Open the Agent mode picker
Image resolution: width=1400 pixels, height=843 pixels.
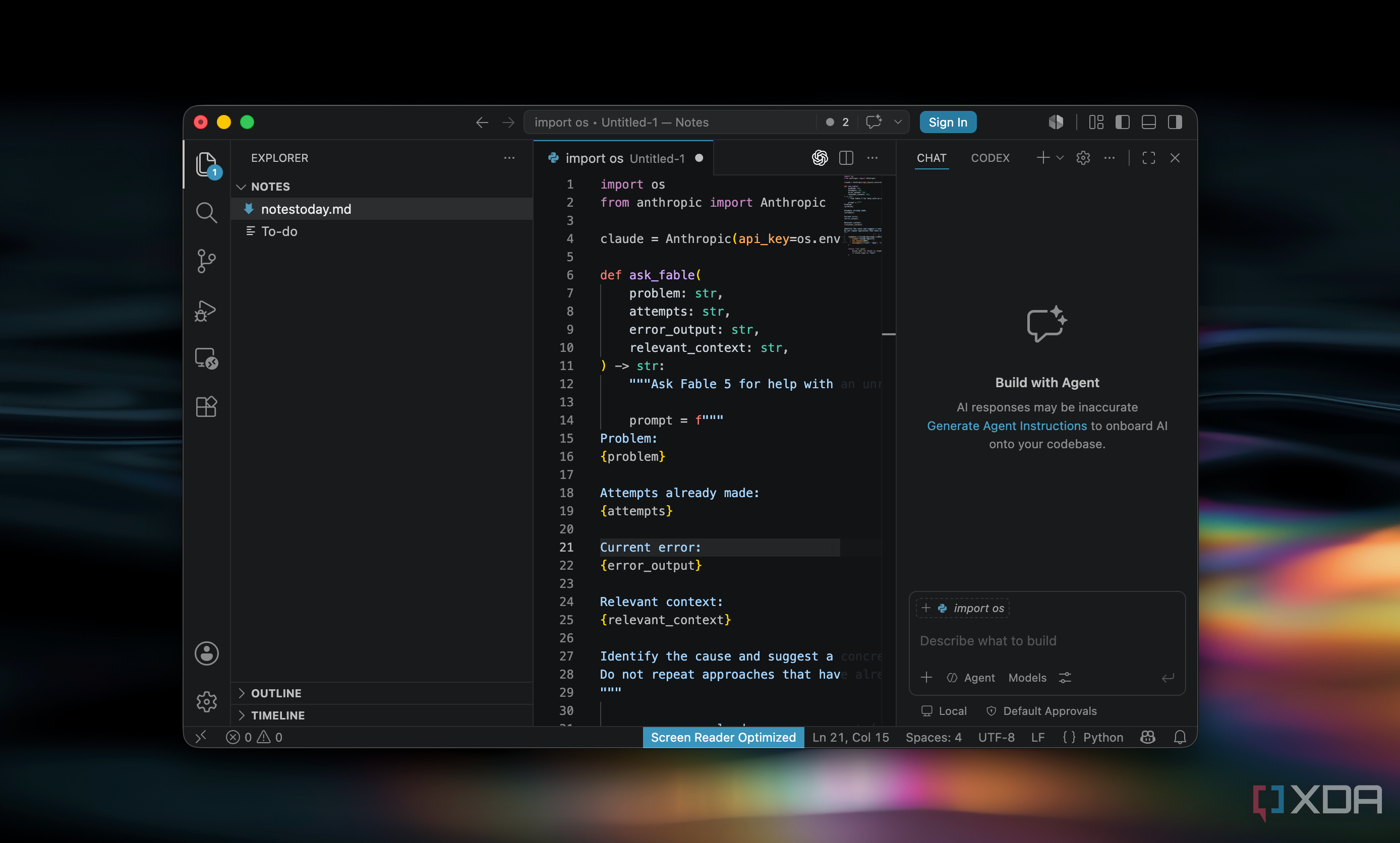970,677
